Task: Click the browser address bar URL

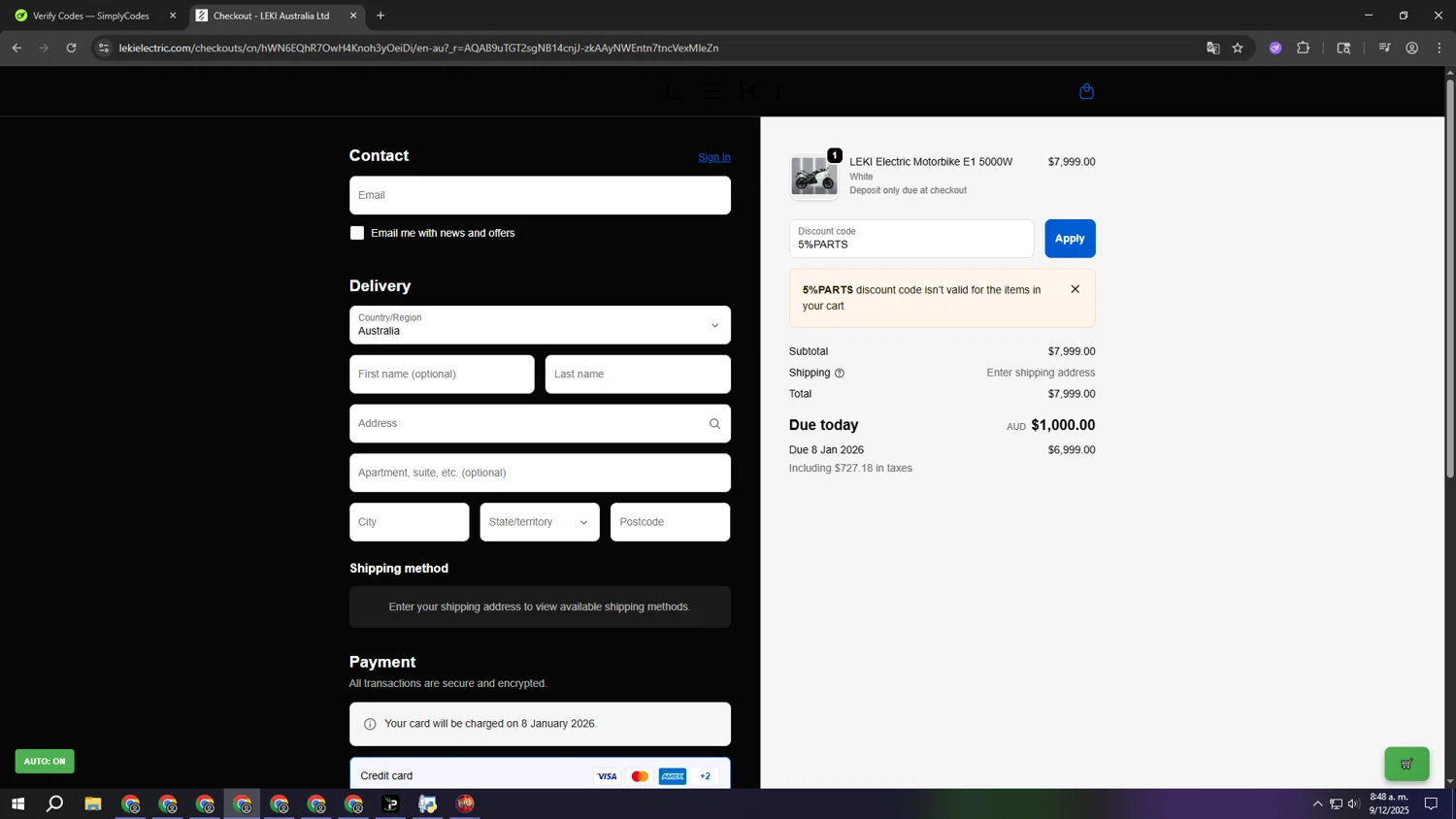Action: point(418,48)
